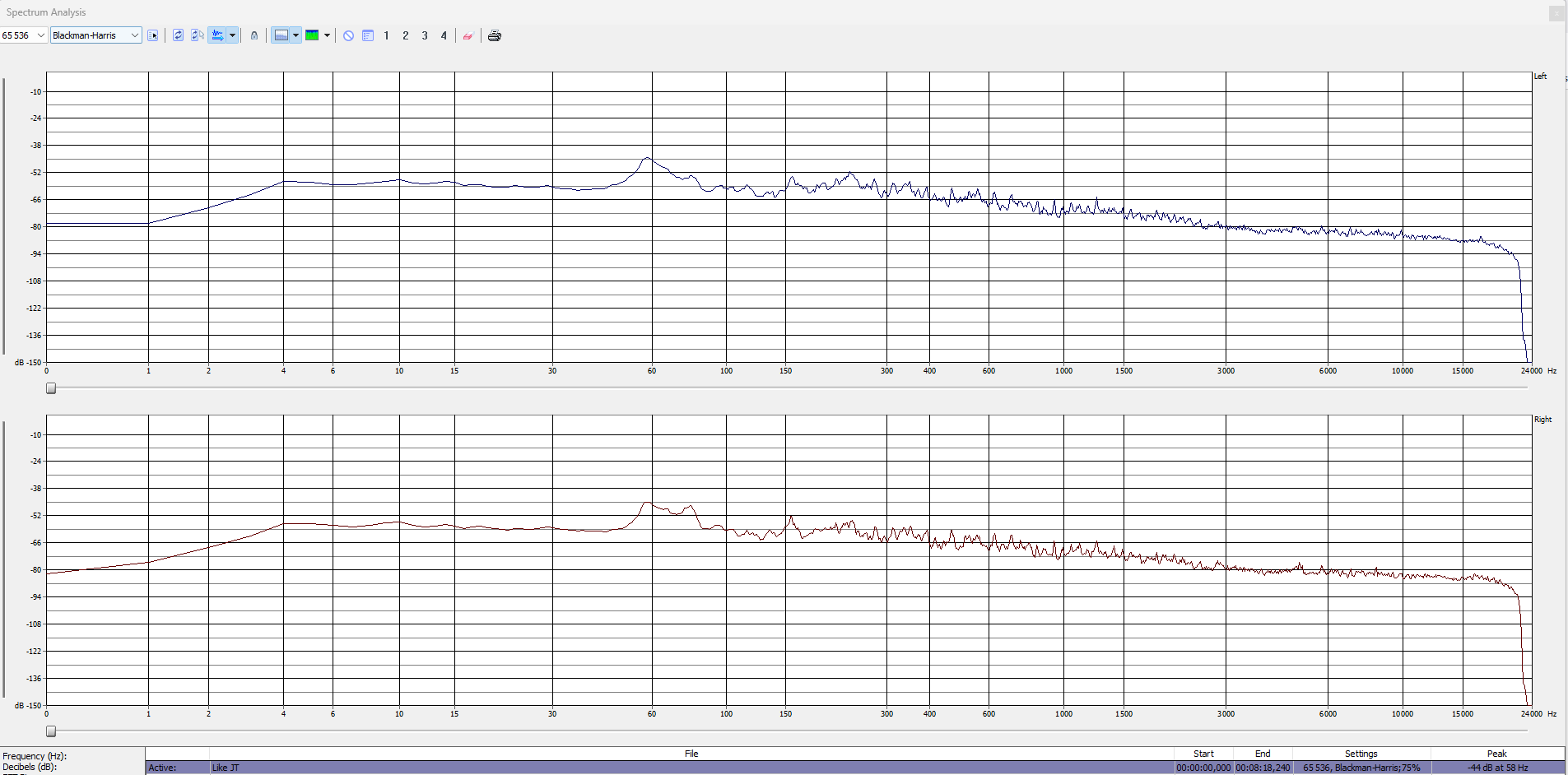Click the refresh analysis icon
Image resolution: width=1568 pixels, height=775 pixels.
tap(178, 35)
